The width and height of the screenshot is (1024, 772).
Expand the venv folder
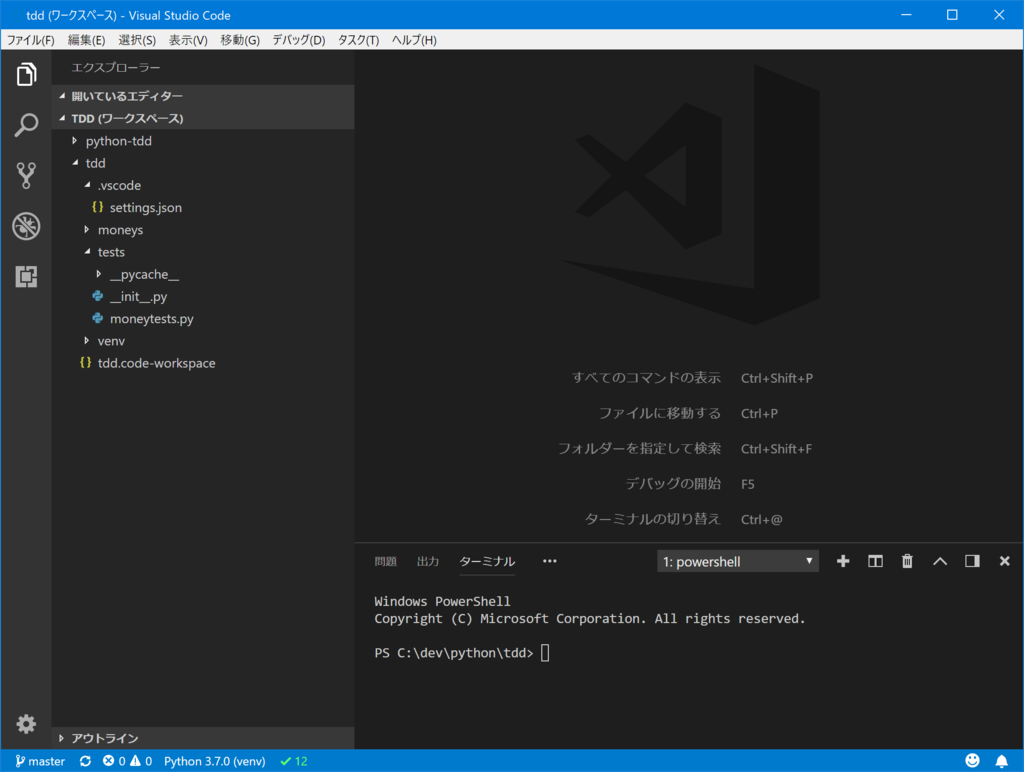[202, 341]
